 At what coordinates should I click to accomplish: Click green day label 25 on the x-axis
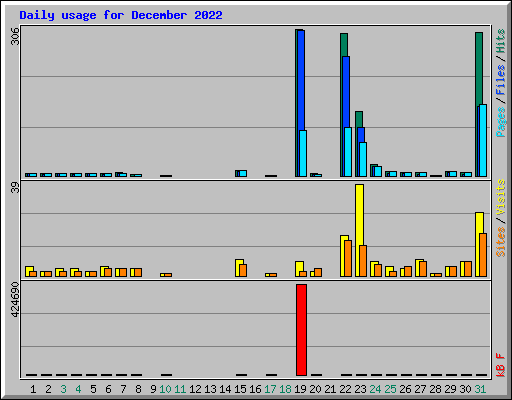[390, 389]
